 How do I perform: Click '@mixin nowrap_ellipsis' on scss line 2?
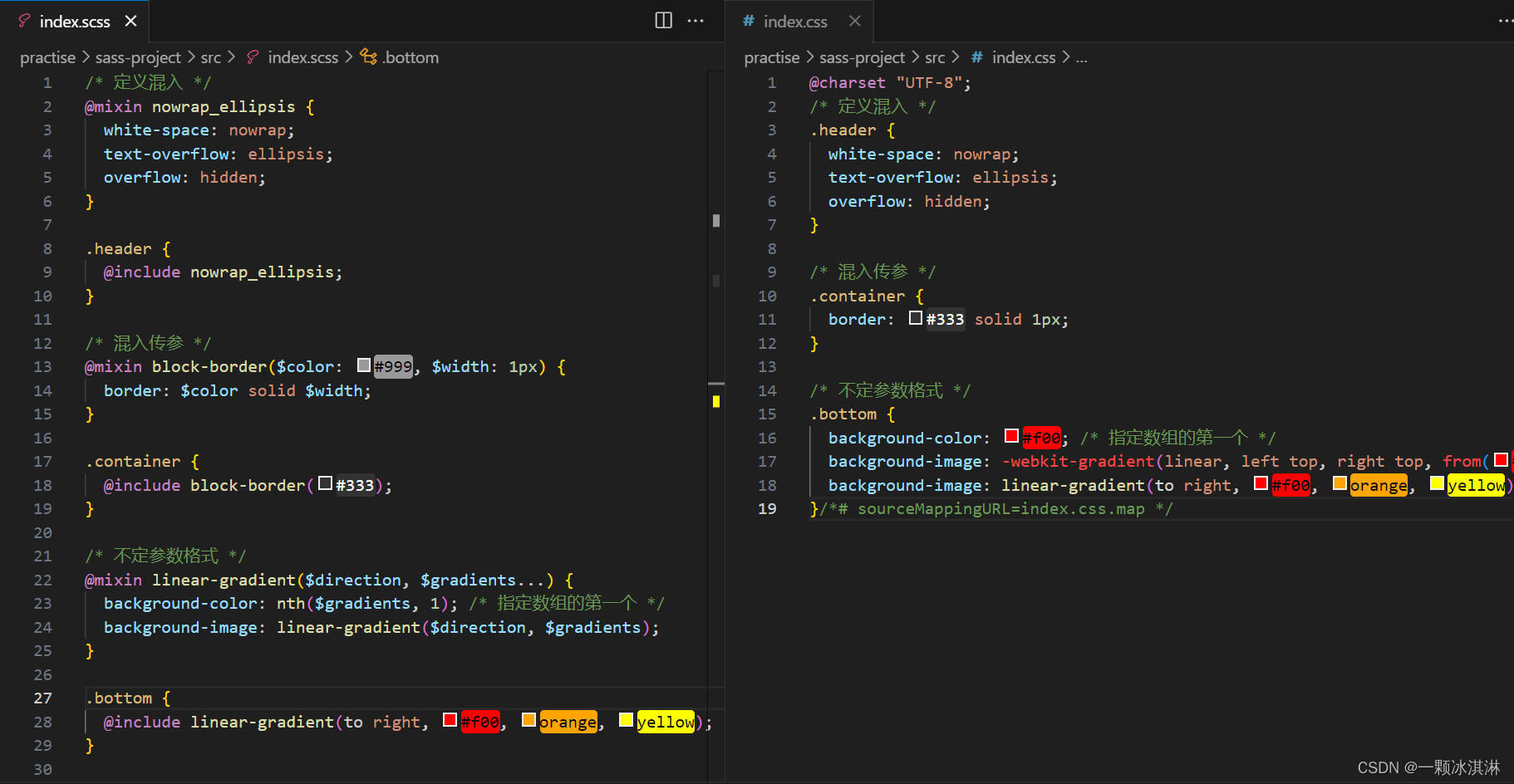tap(189, 107)
